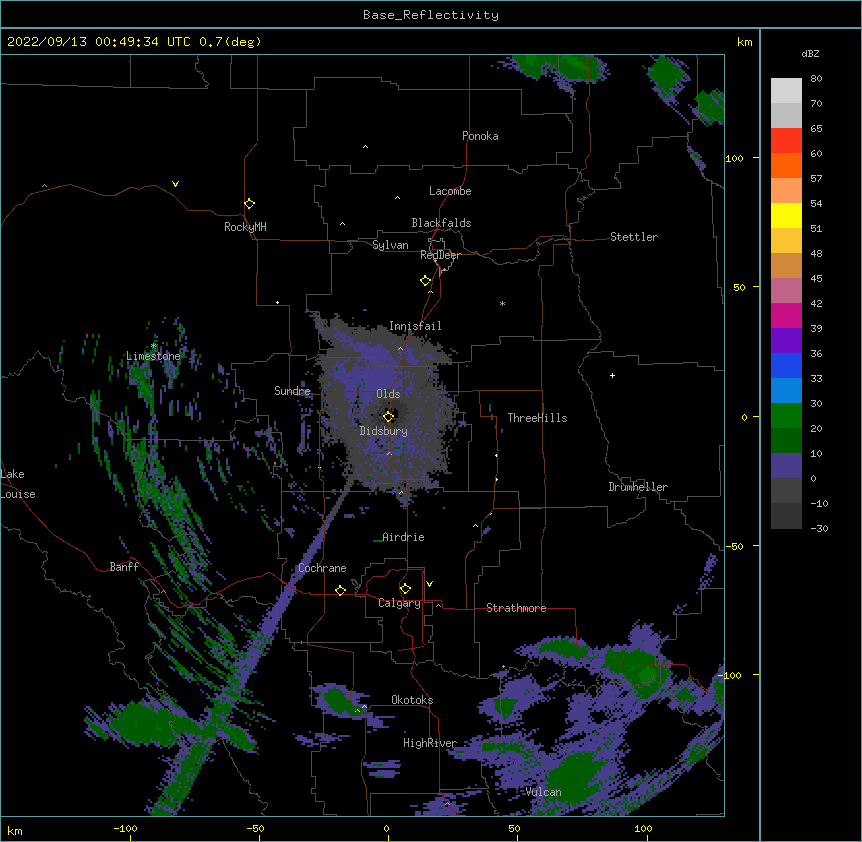This screenshot has width=862, height=842.
Task: Select the 33 dBZ blue legend swatch
Action: tap(786, 390)
